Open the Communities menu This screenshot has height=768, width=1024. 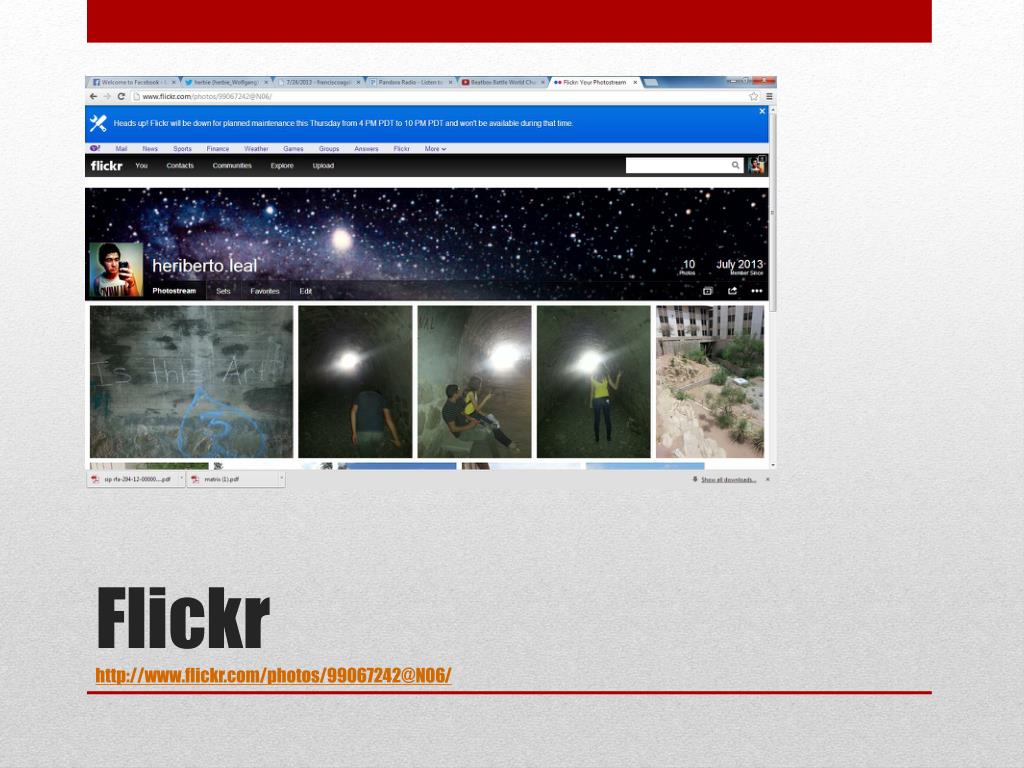point(232,166)
